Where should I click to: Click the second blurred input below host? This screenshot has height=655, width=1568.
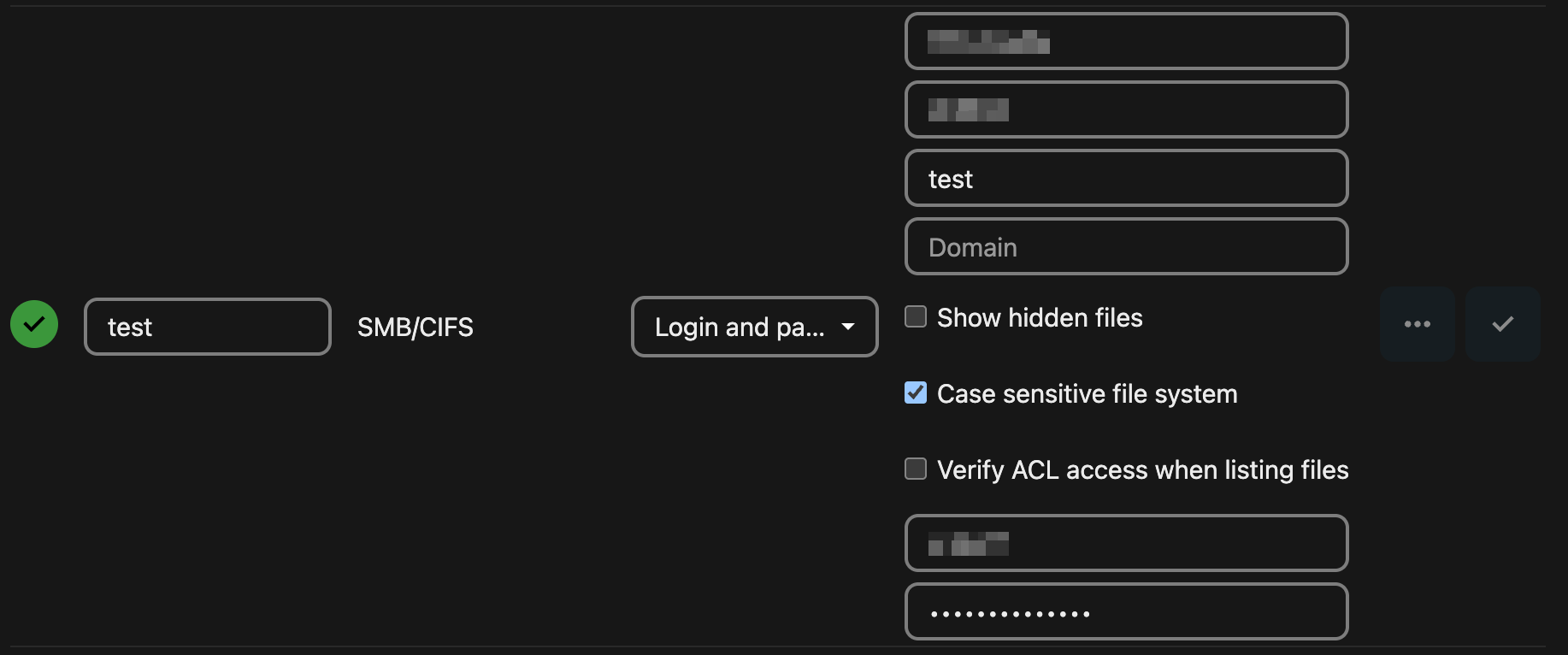(1126, 109)
